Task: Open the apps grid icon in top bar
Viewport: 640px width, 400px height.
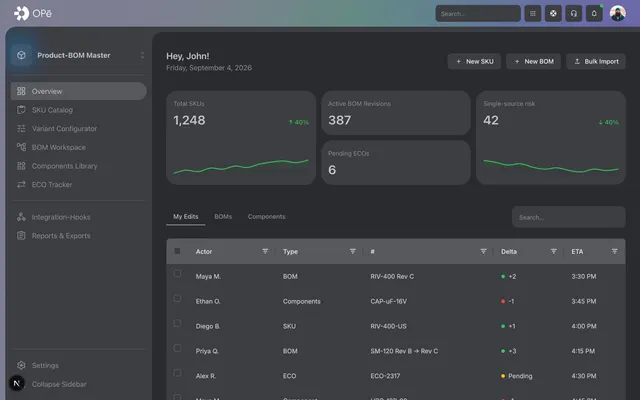Action: (x=533, y=13)
